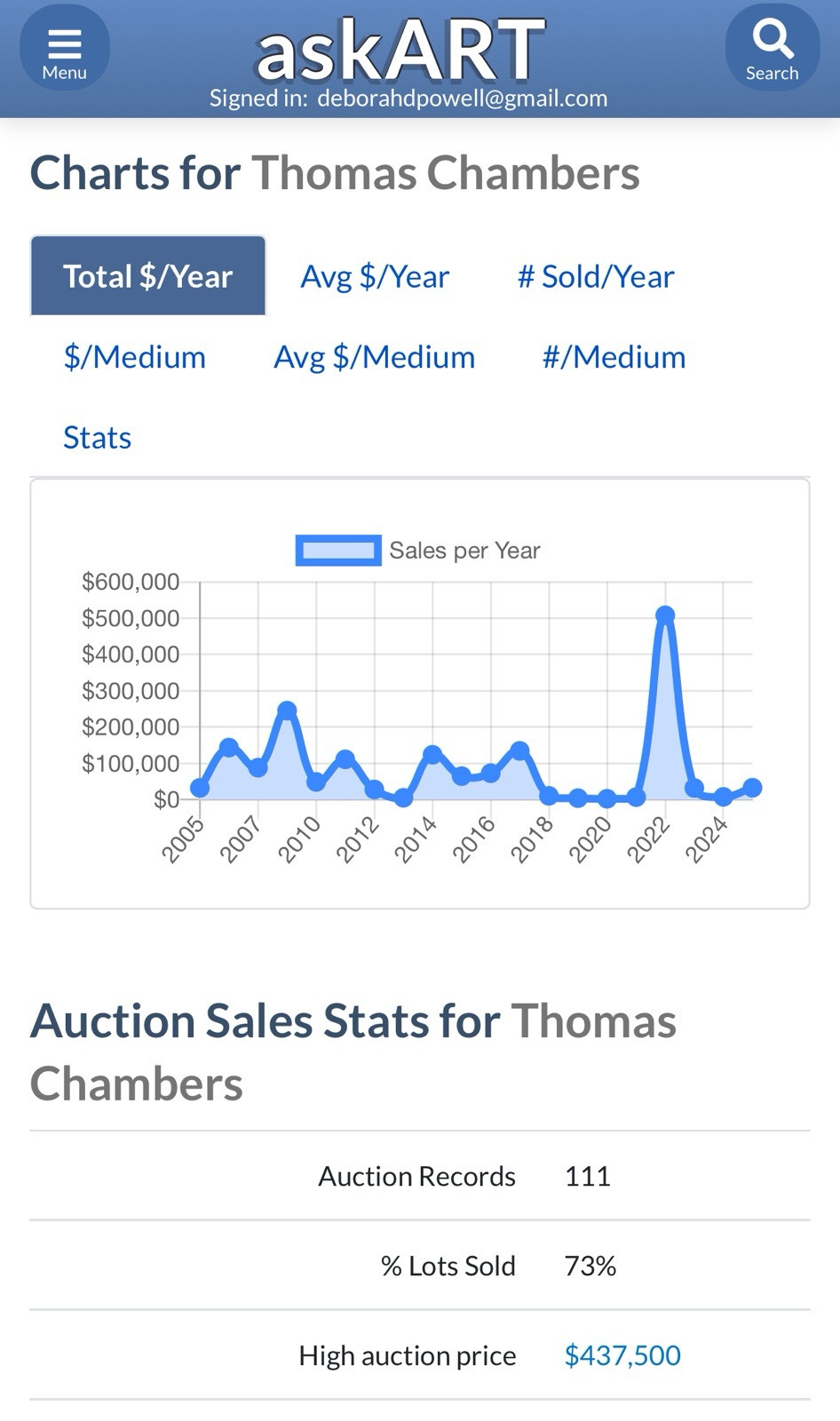This screenshot has width=840, height=1421.
Task: Open the $437,500 high auction price link
Action: [x=622, y=1355]
